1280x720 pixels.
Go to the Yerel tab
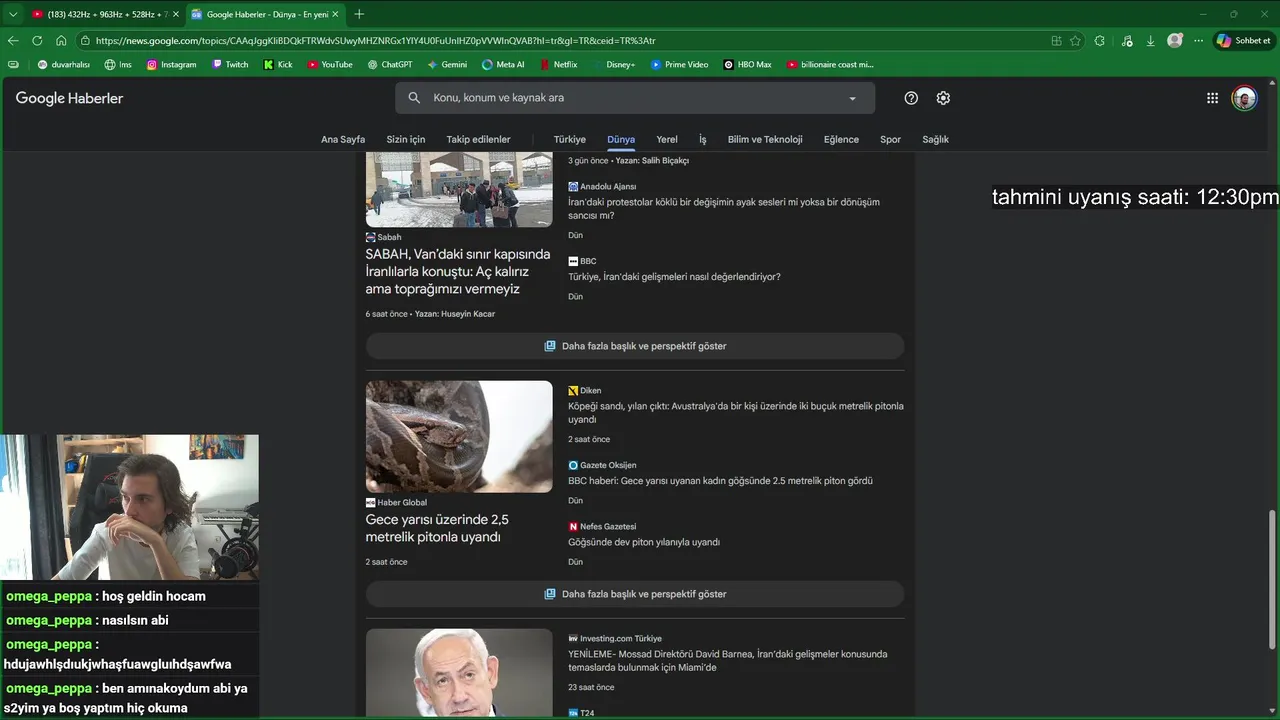[x=667, y=139]
